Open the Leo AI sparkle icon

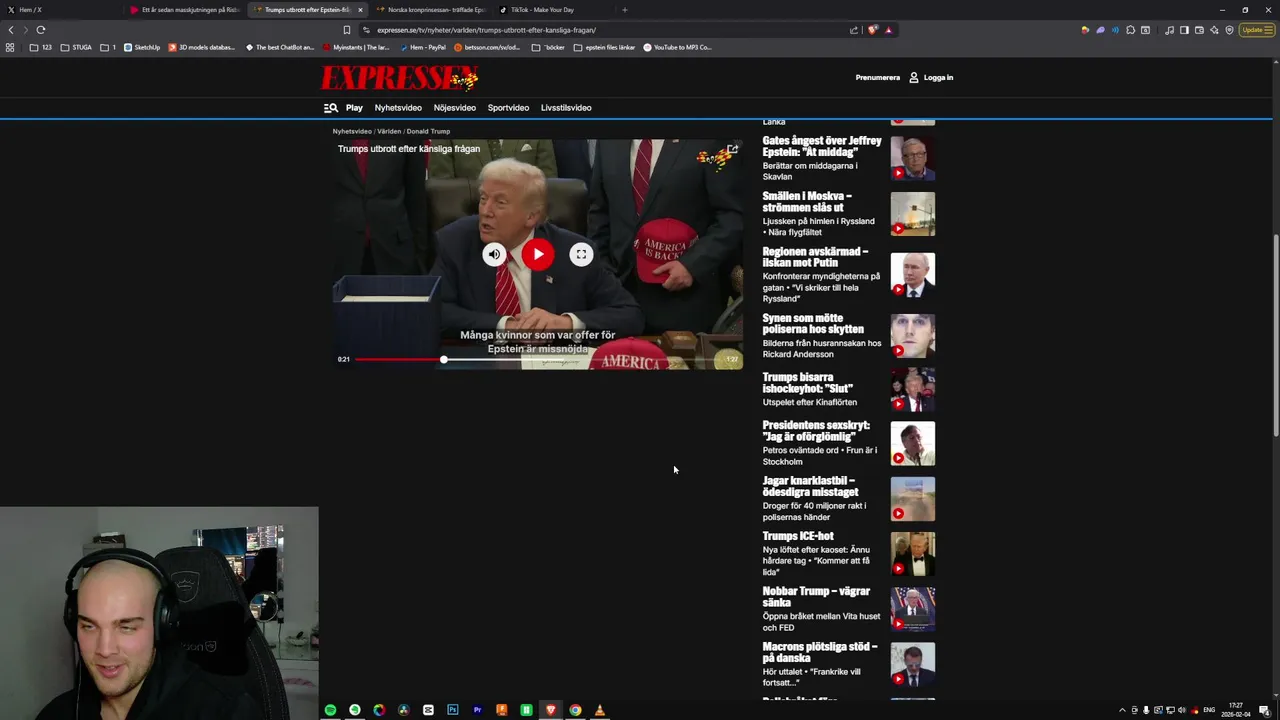tap(1214, 30)
